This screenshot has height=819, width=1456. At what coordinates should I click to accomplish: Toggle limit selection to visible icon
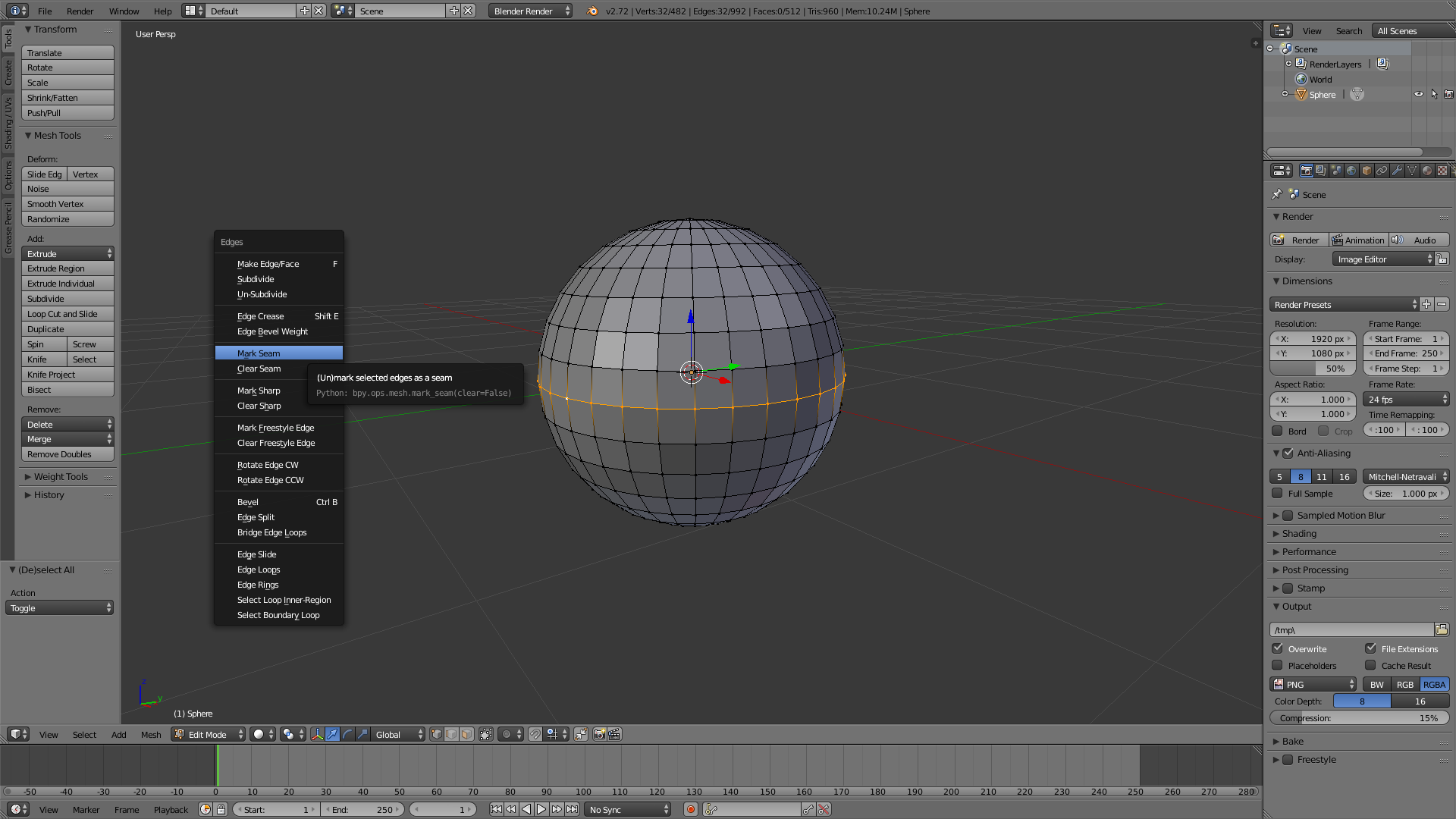(486, 734)
